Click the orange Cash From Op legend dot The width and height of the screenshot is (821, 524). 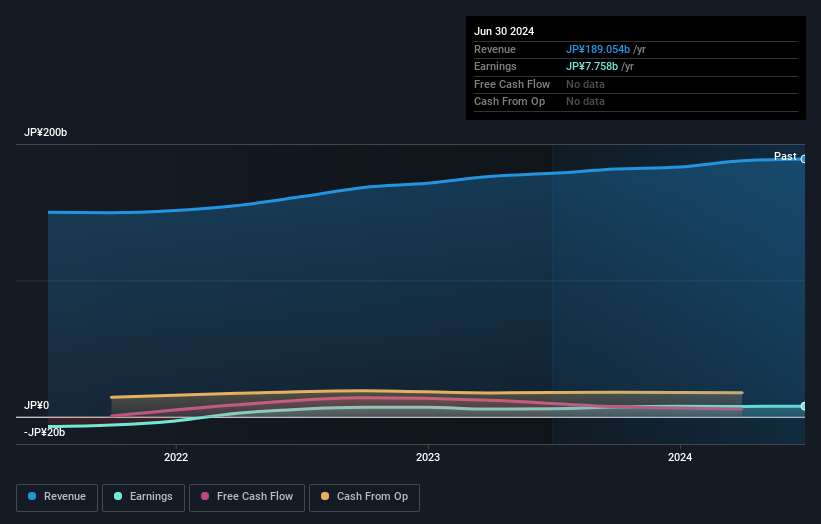(x=325, y=496)
